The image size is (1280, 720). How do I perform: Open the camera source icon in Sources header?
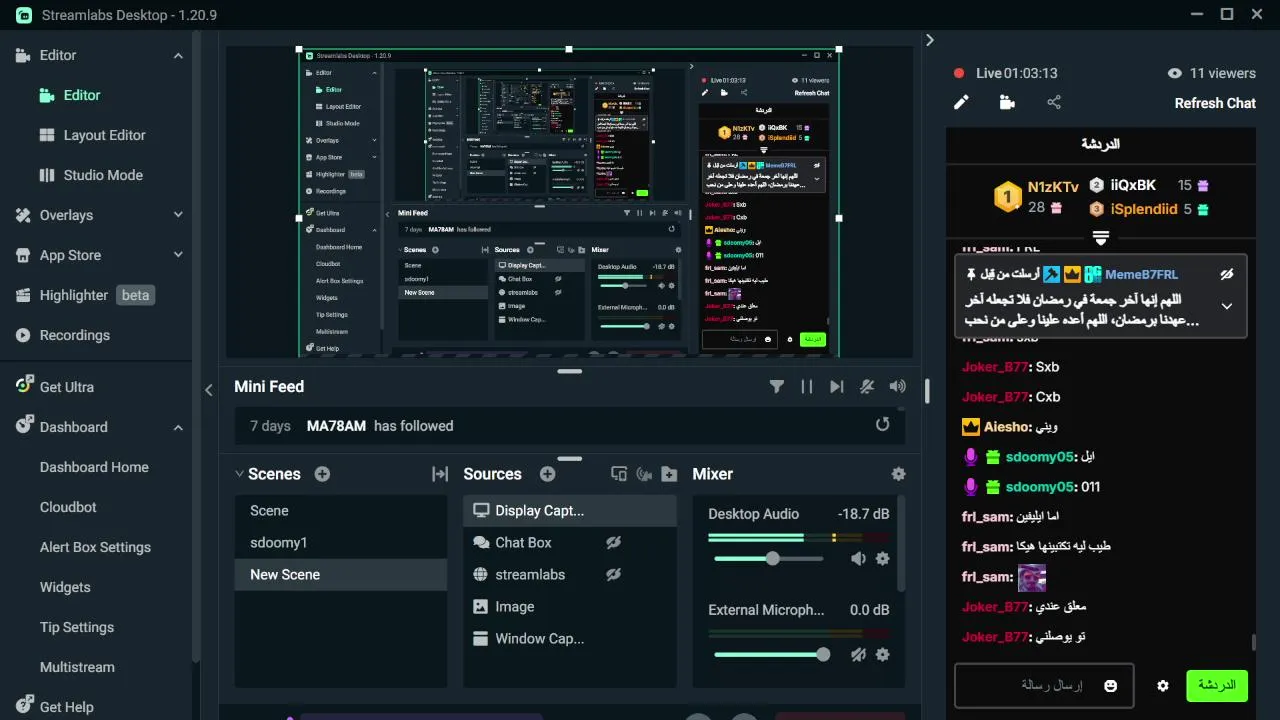click(x=644, y=474)
